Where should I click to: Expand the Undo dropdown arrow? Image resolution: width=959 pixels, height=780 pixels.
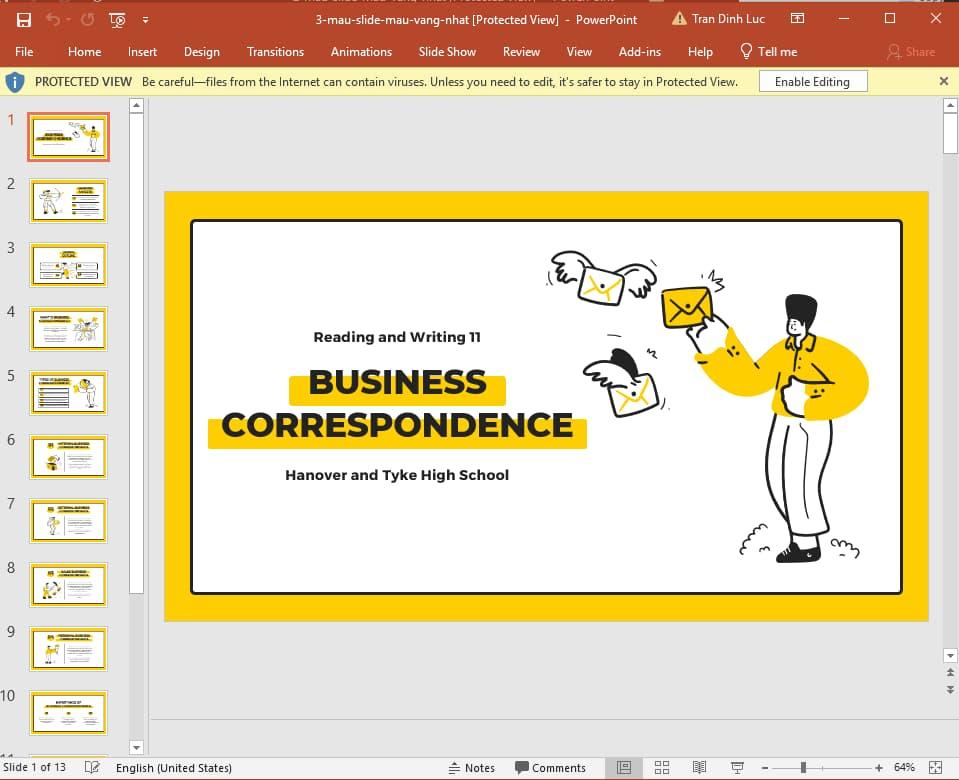click(x=68, y=19)
